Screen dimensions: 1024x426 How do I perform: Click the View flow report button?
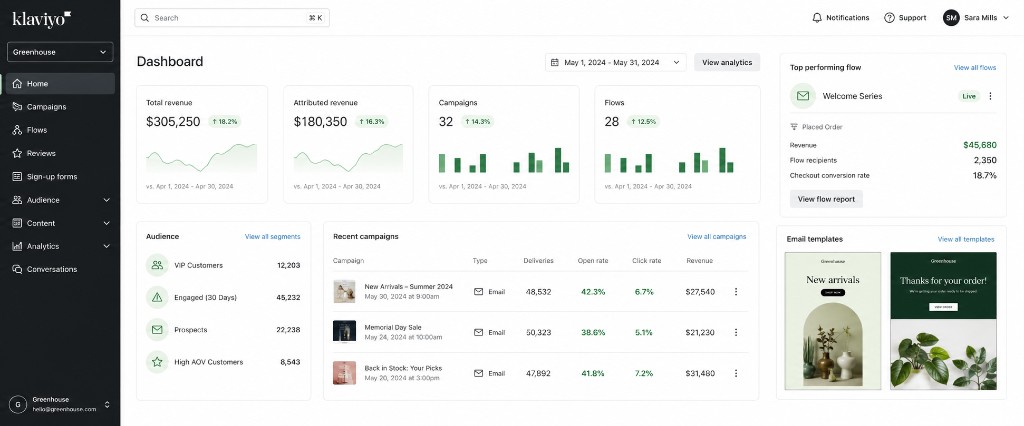tap(826, 199)
